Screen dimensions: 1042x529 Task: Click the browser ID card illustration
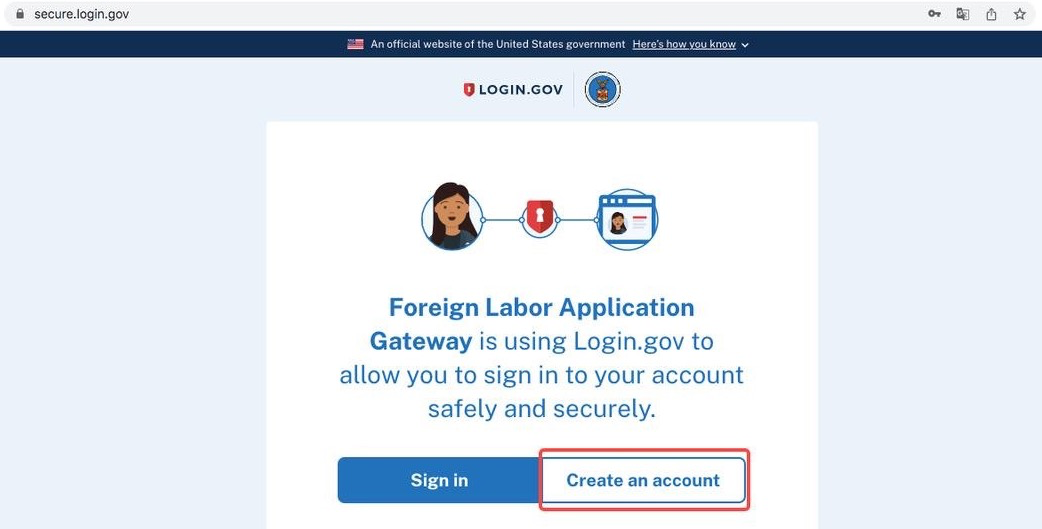(x=627, y=220)
